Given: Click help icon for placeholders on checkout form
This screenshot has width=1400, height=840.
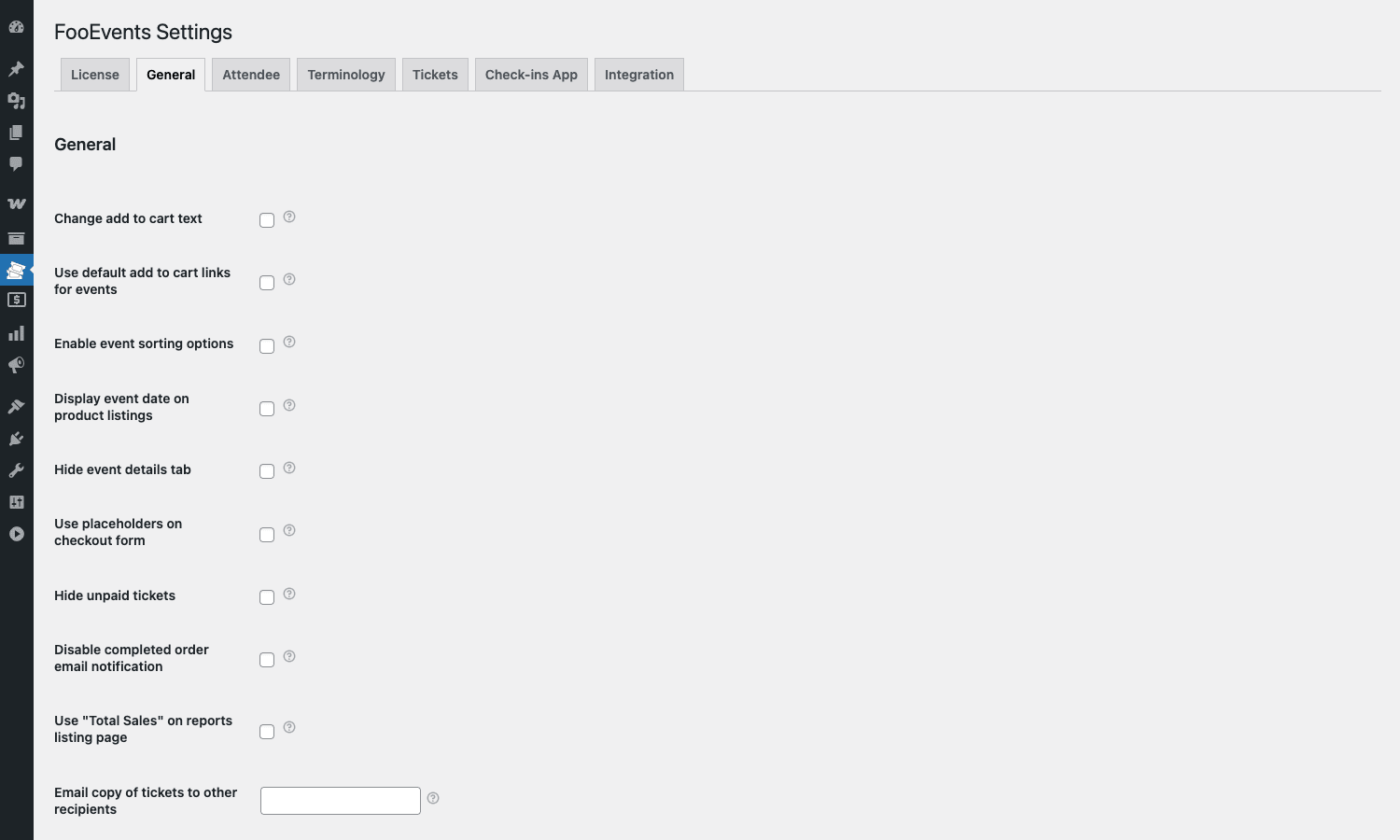Looking at the screenshot, I should pos(289,530).
